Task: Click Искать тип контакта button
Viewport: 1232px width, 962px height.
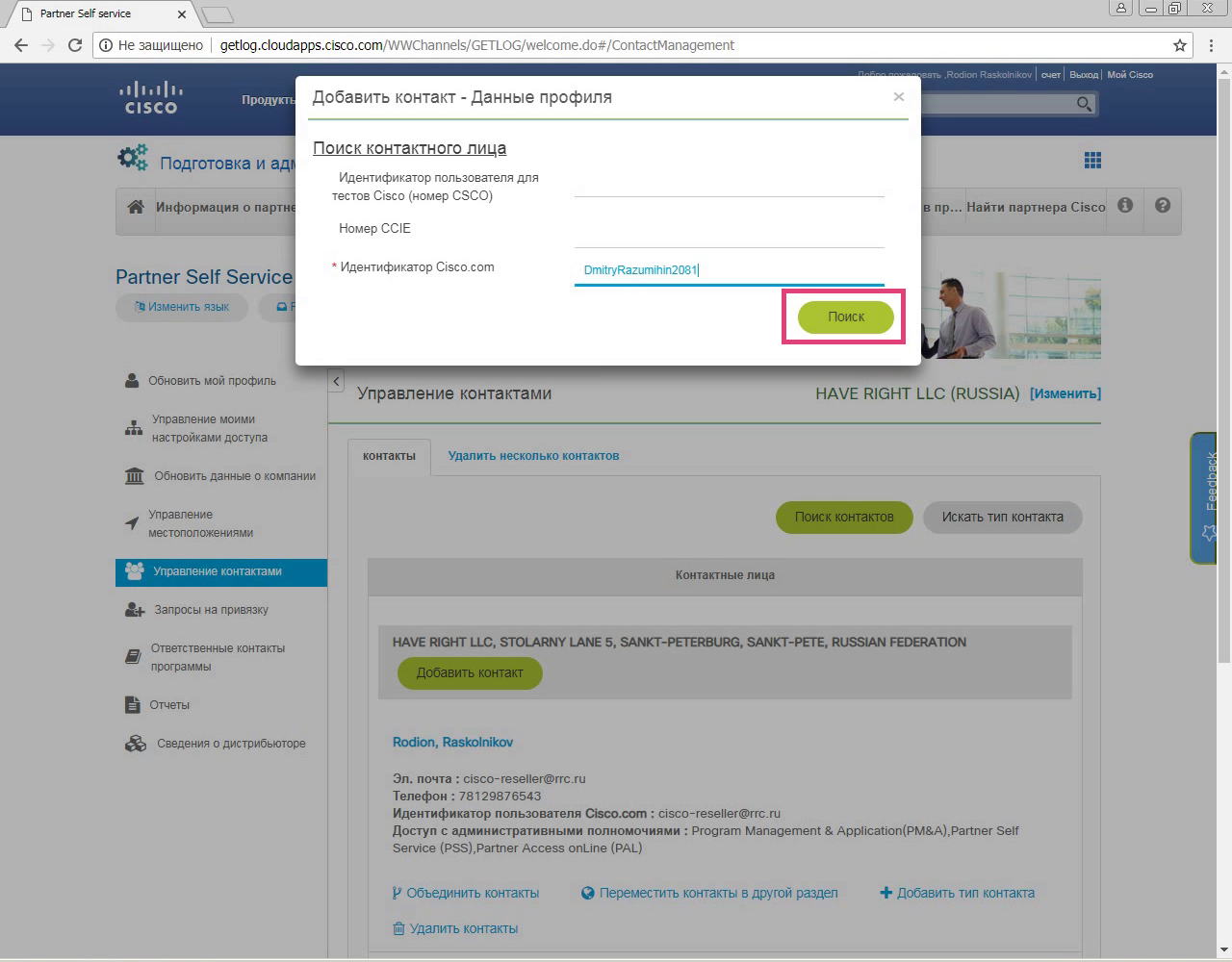Action: (x=1002, y=517)
